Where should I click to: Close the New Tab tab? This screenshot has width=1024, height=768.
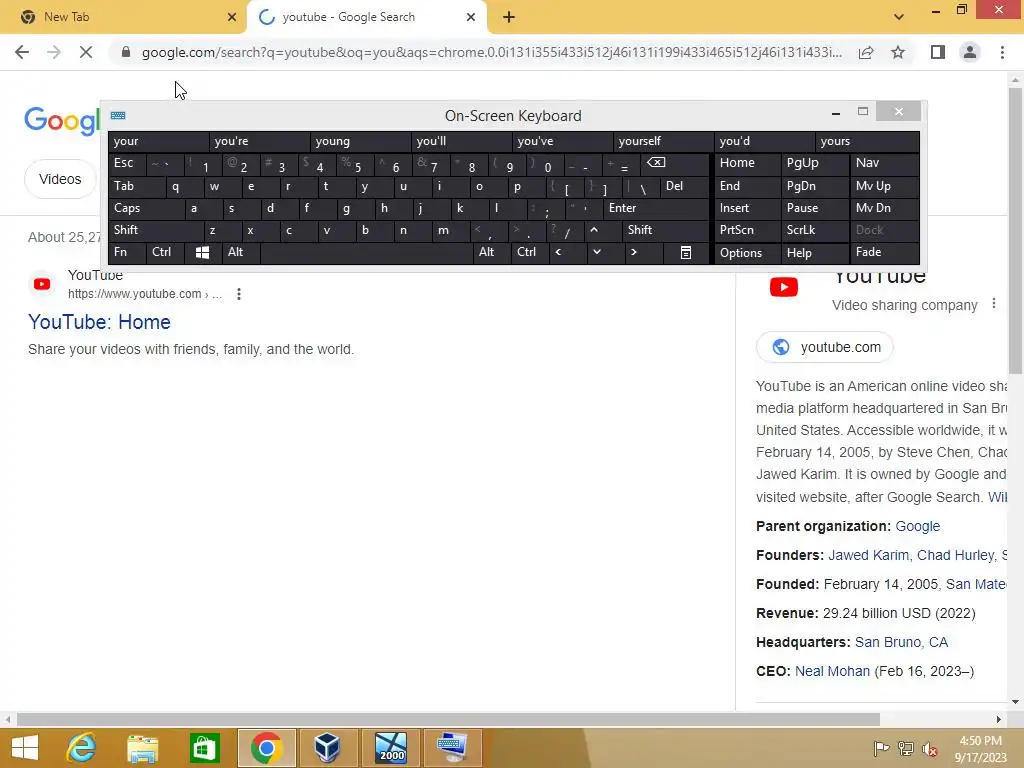[x=232, y=17]
